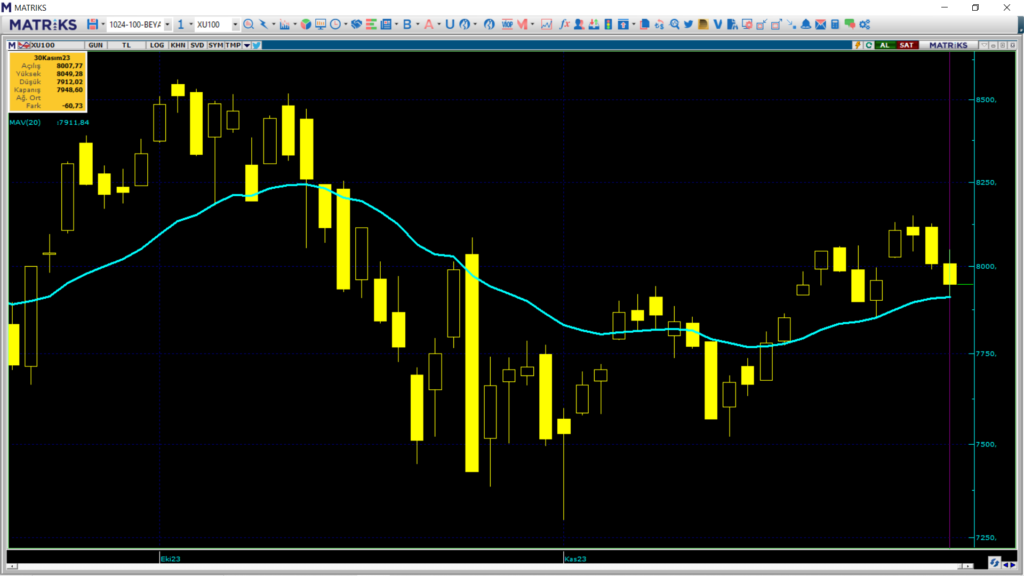Select the GUN period tab
The height and width of the screenshot is (576, 1024).
96,45
